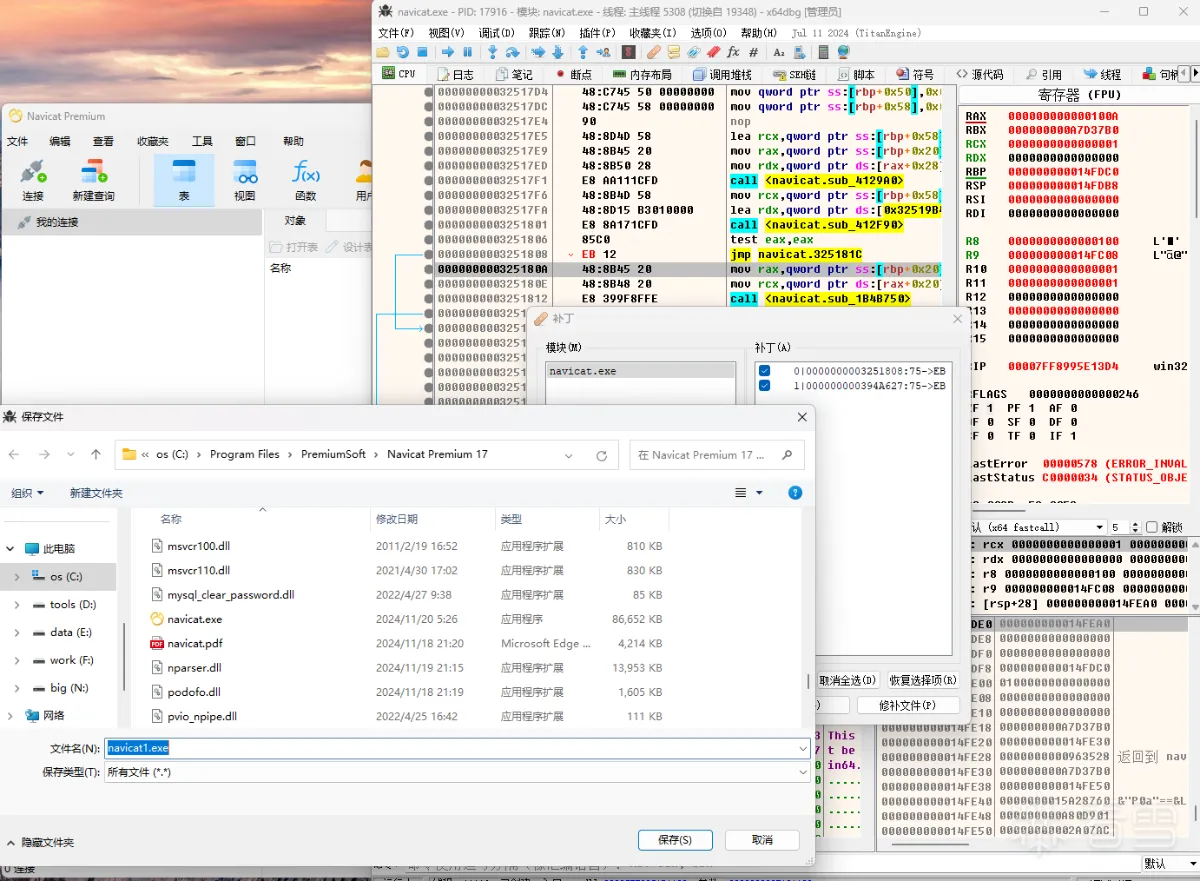Click 修补文件(P) patch file button
Image resolution: width=1200 pixels, height=881 pixels.
pos(907,705)
